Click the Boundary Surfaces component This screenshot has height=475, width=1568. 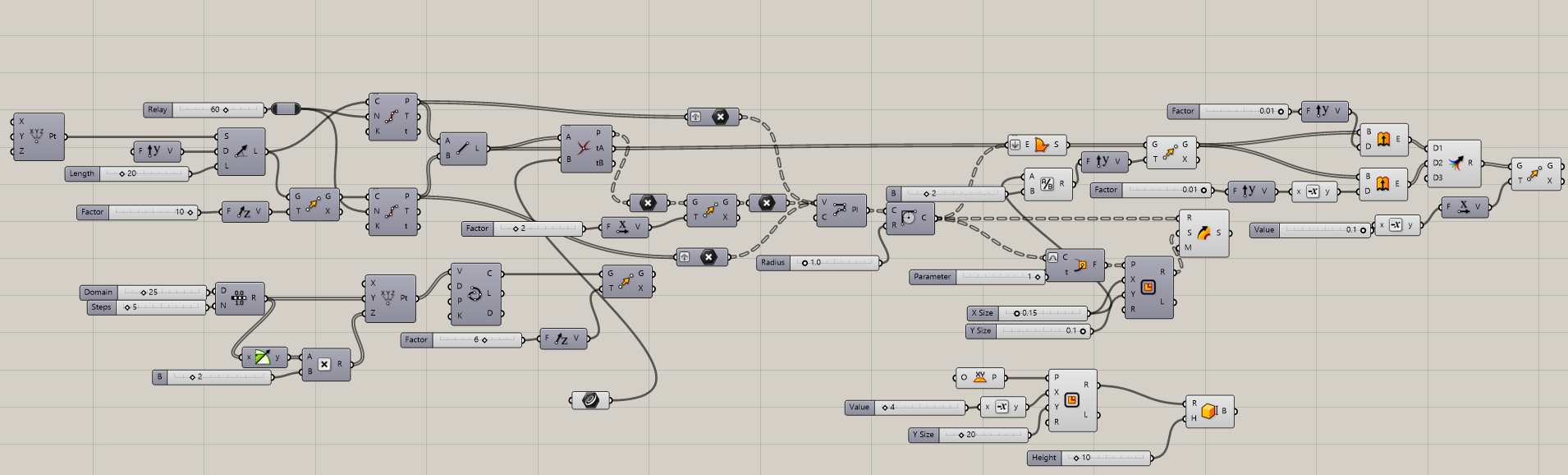click(x=1041, y=145)
